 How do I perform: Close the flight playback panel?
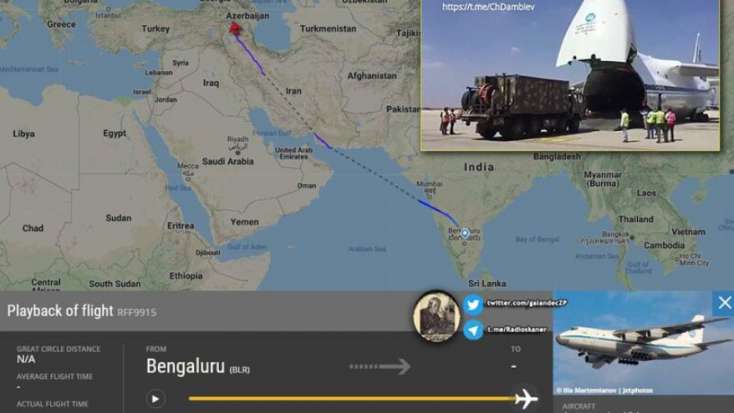724,303
